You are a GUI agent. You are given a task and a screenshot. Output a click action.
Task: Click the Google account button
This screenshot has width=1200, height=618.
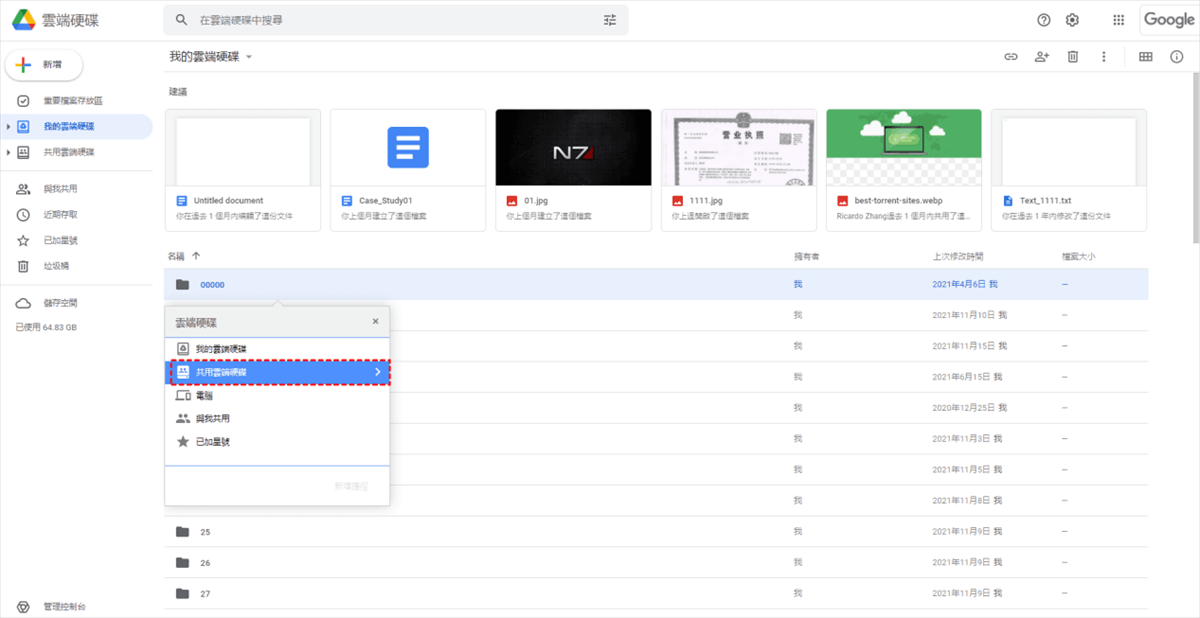pyautogui.click(x=1169, y=20)
